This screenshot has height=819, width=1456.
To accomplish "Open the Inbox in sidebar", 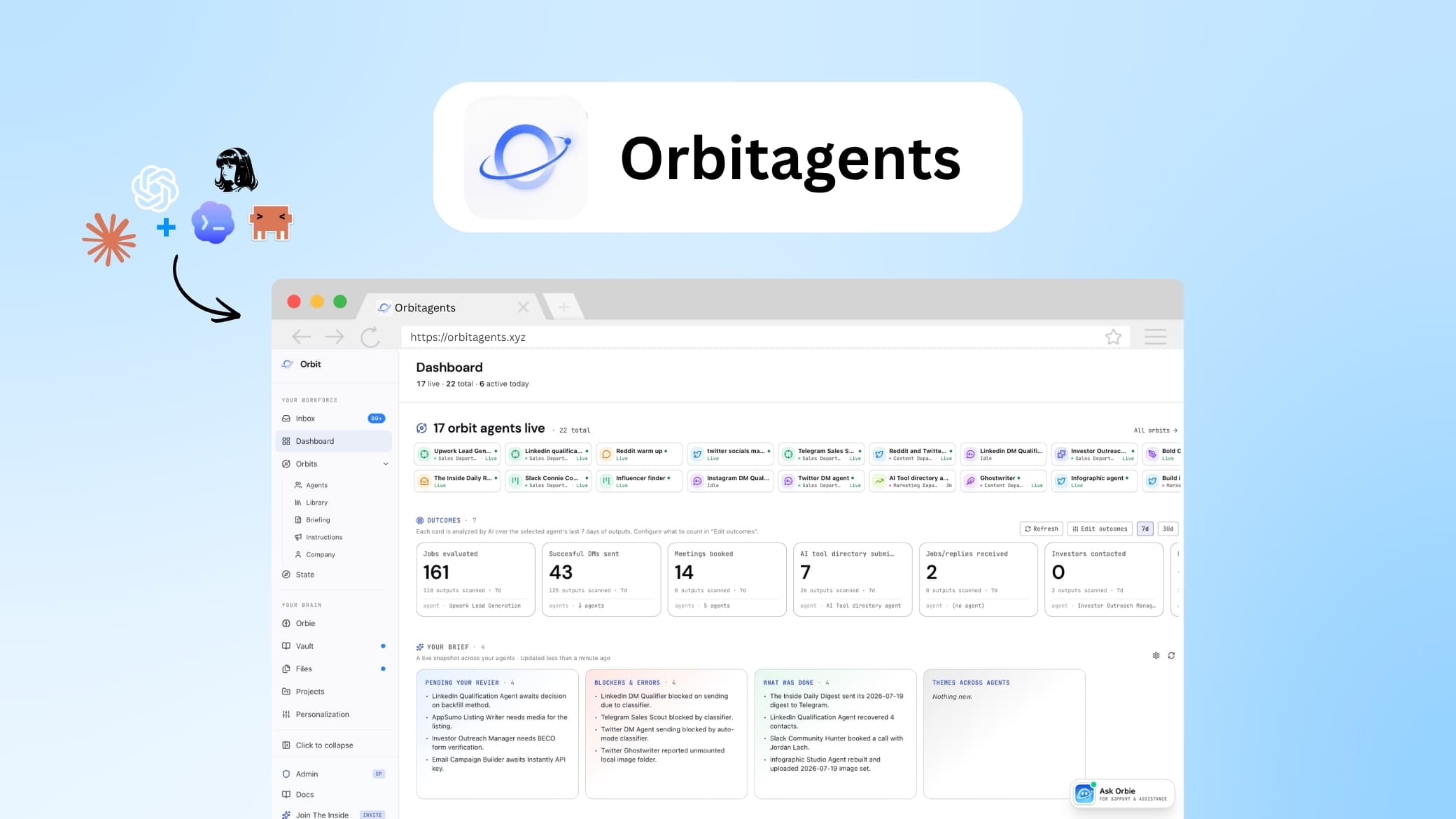I will (333, 418).
